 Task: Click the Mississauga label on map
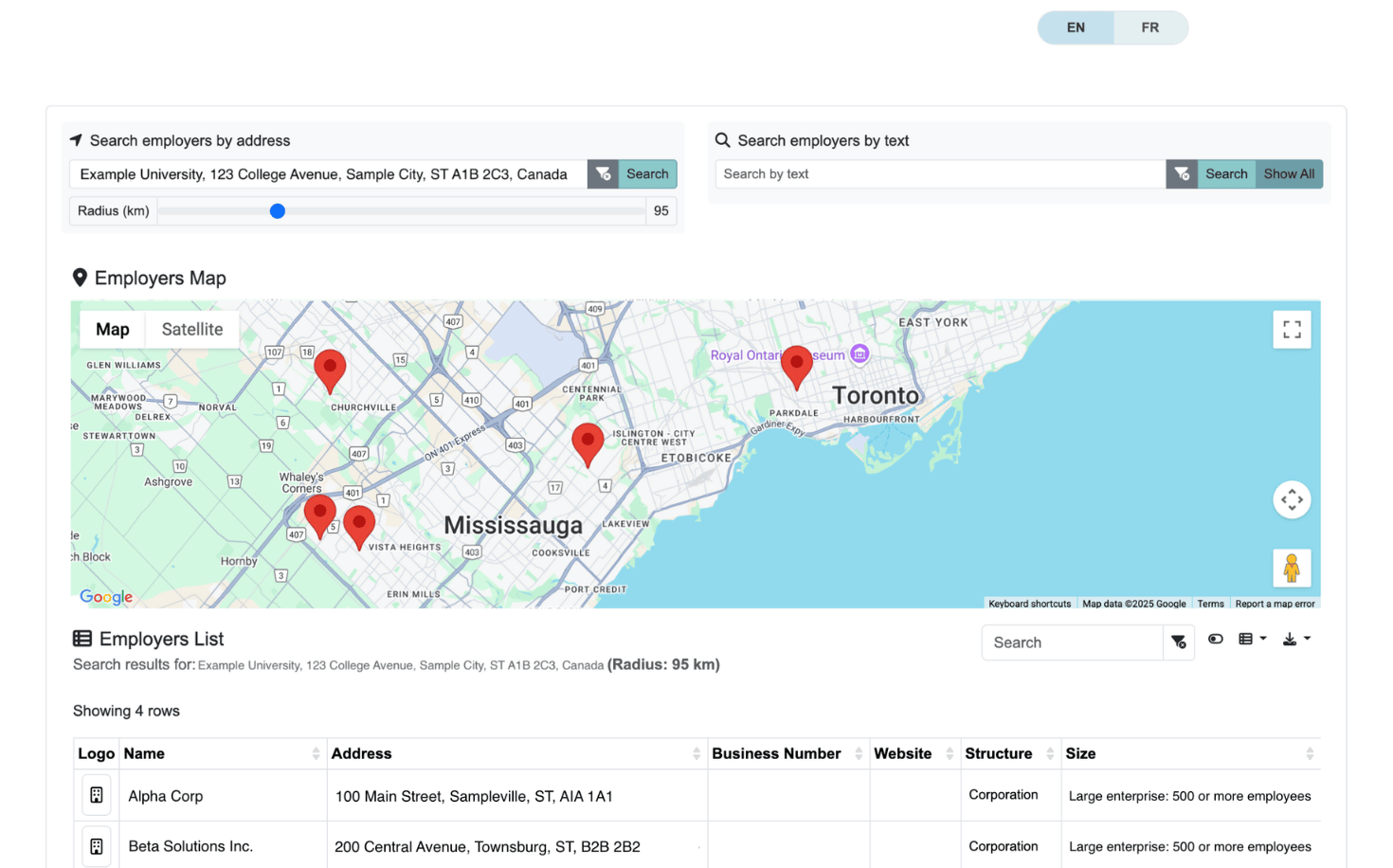pyautogui.click(x=513, y=525)
